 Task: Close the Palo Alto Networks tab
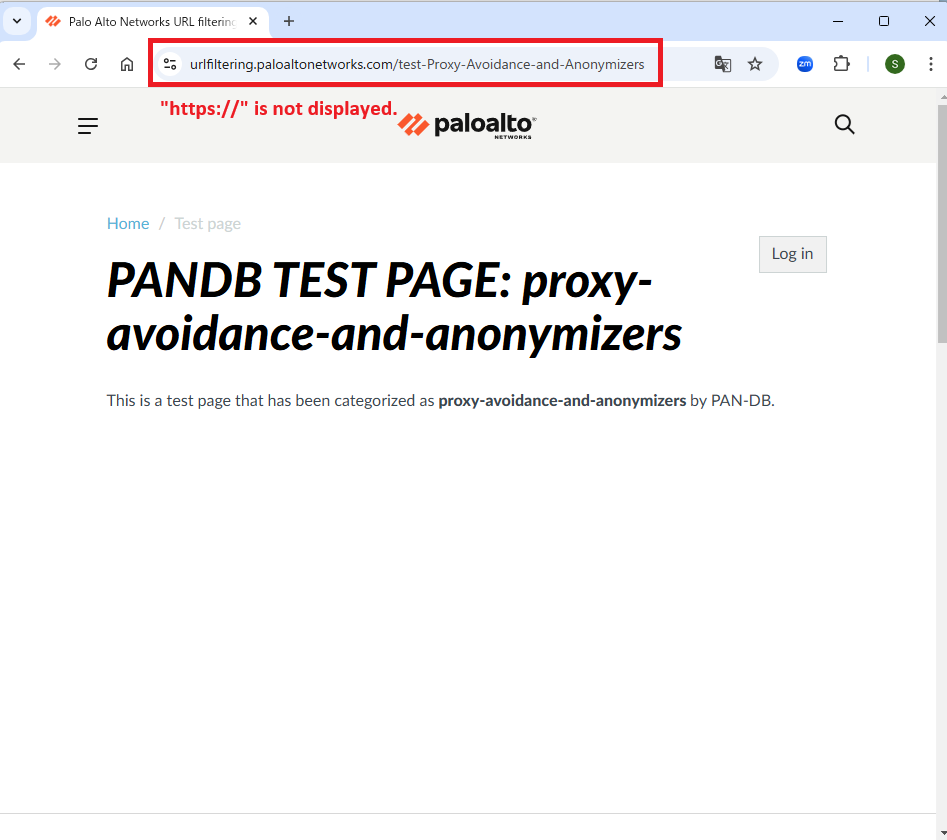(253, 21)
